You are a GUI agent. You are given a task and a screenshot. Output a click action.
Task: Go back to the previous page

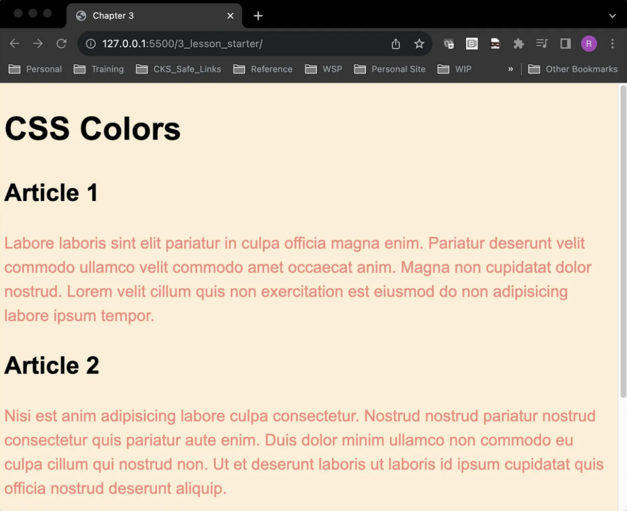(14, 44)
